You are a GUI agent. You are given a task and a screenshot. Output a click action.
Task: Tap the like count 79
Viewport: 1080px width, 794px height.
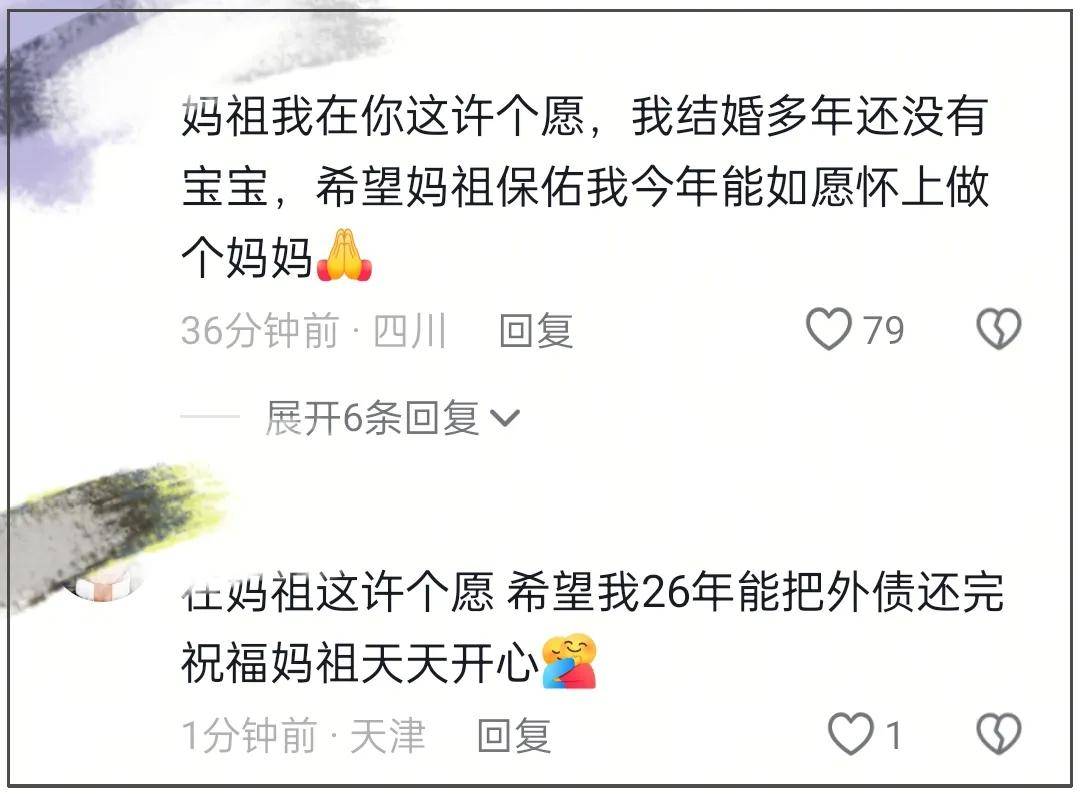pyautogui.click(x=883, y=331)
